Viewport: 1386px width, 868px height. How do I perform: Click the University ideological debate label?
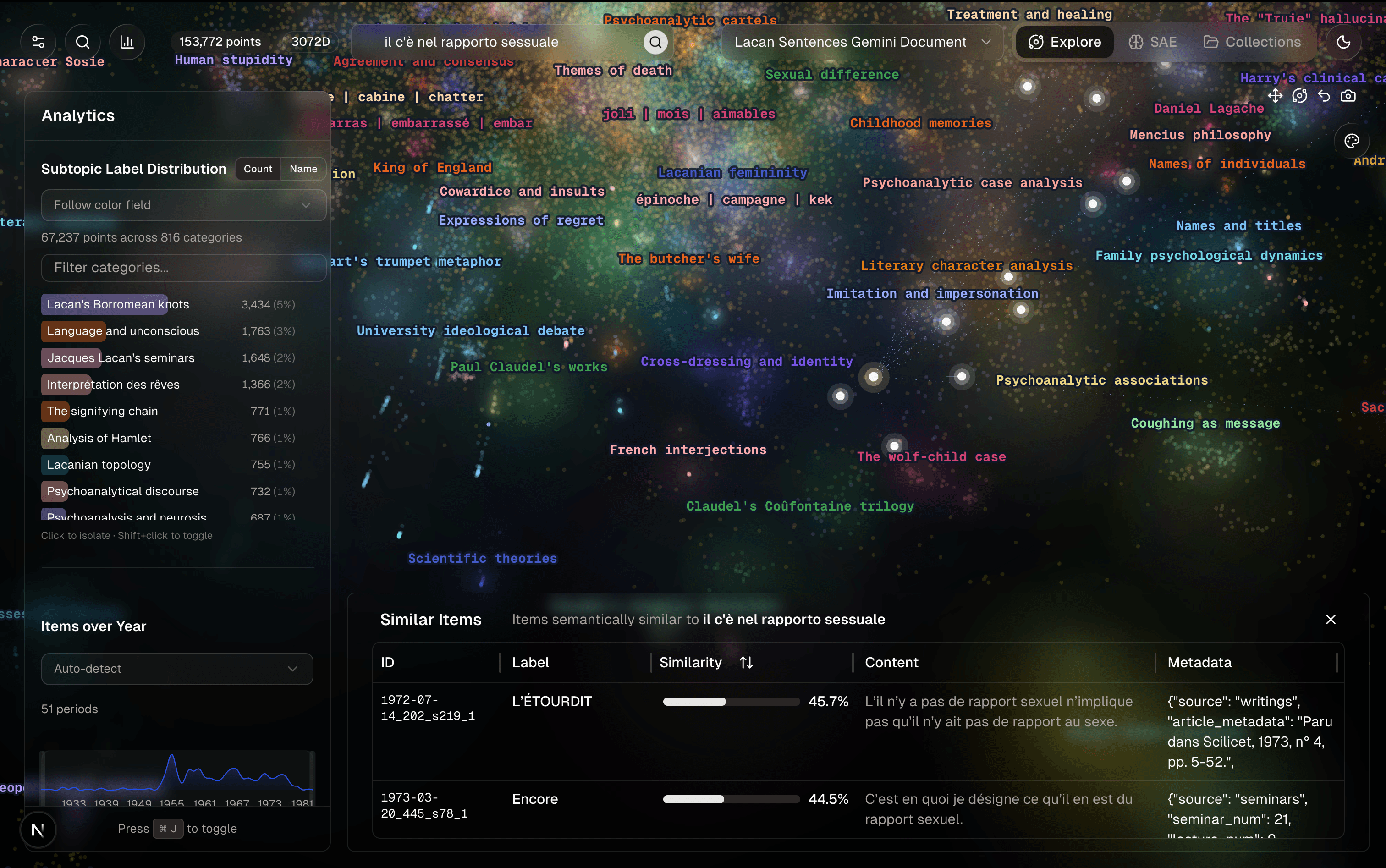click(x=471, y=331)
